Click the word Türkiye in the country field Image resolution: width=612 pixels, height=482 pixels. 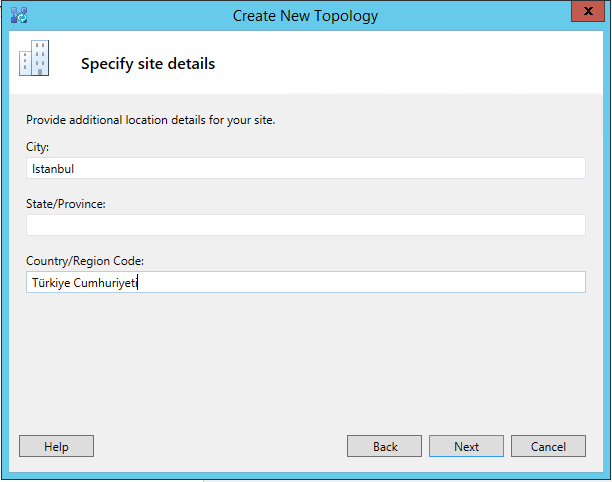point(51,282)
